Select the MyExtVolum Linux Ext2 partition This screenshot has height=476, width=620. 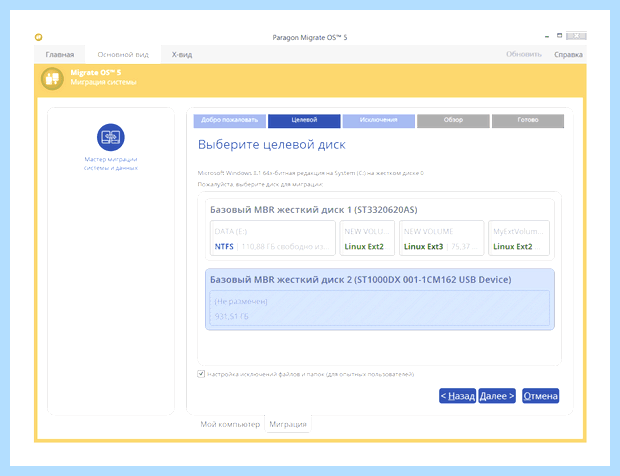click(x=519, y=238)
